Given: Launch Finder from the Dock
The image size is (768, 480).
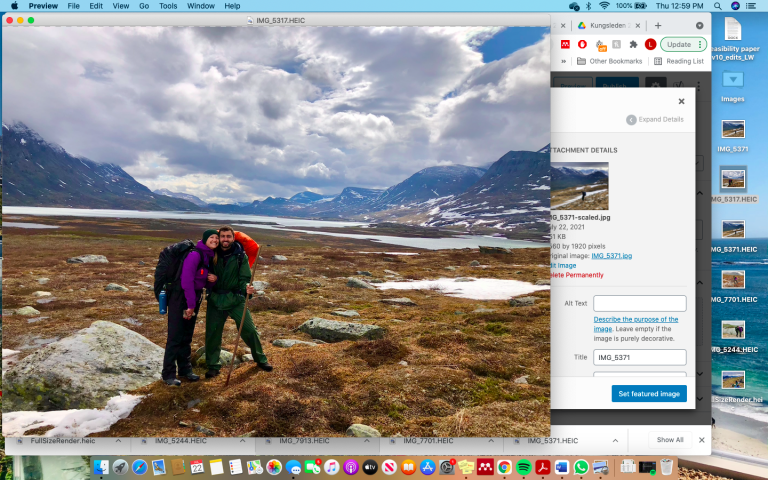Looking at the screenshot, I should pyautogui.click(x=100, y=467).
